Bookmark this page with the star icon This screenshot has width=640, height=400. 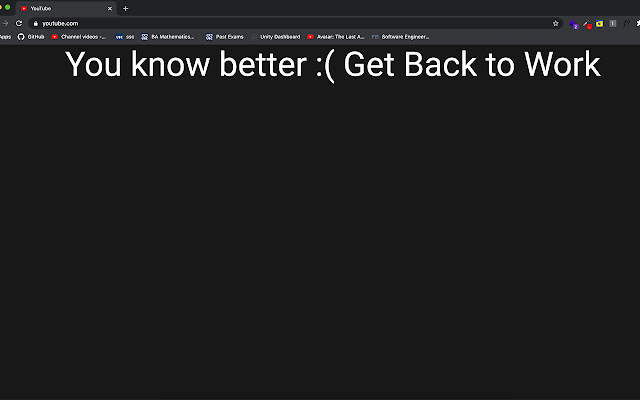[556, 23]
